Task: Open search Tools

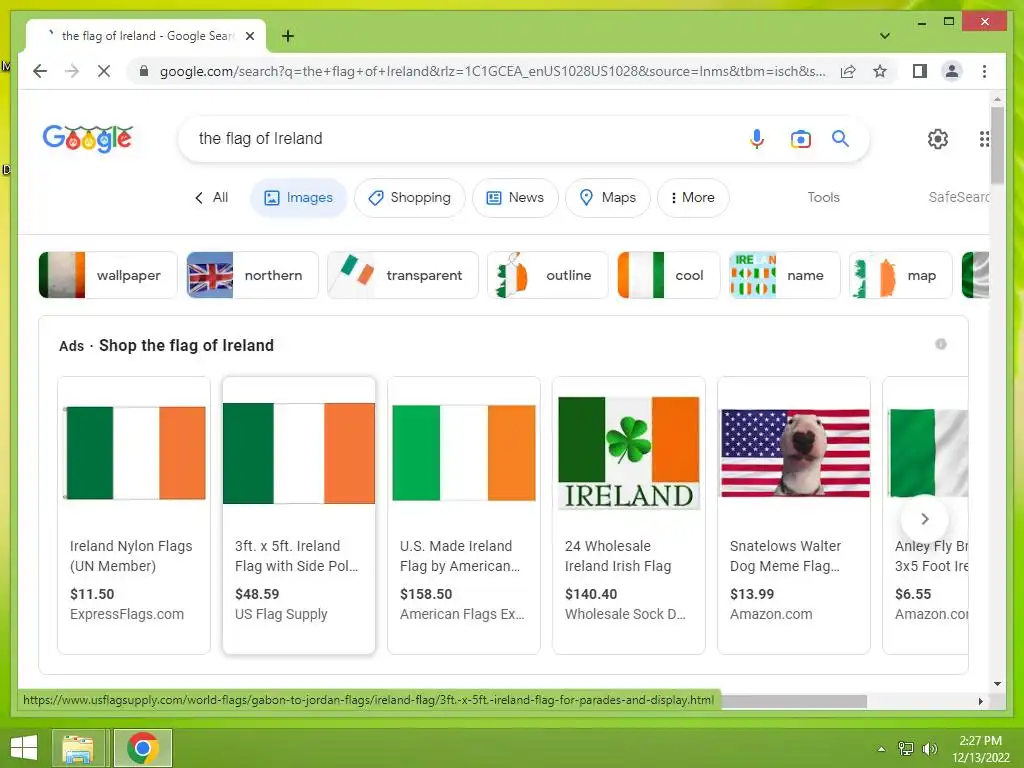Action: coord(824,197)
